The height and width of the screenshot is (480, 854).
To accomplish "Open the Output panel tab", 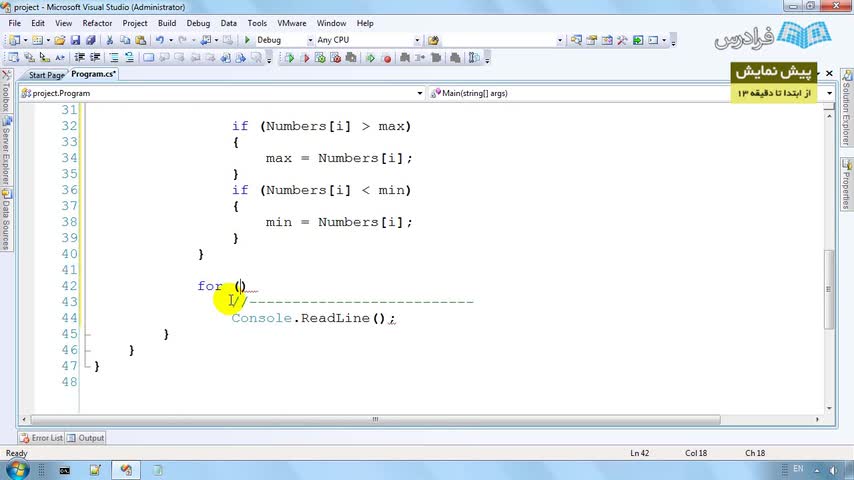I will (86, 438).
